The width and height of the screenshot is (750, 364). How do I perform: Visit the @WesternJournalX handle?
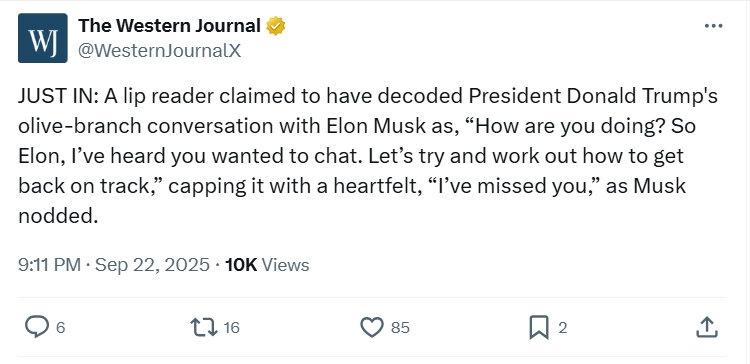(x=159, y=50)
